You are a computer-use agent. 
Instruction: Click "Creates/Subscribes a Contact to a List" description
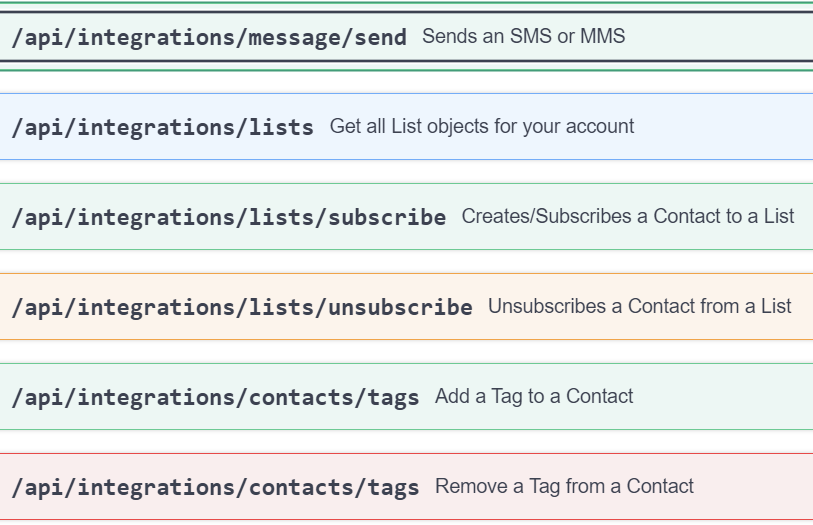click(627, 216)
